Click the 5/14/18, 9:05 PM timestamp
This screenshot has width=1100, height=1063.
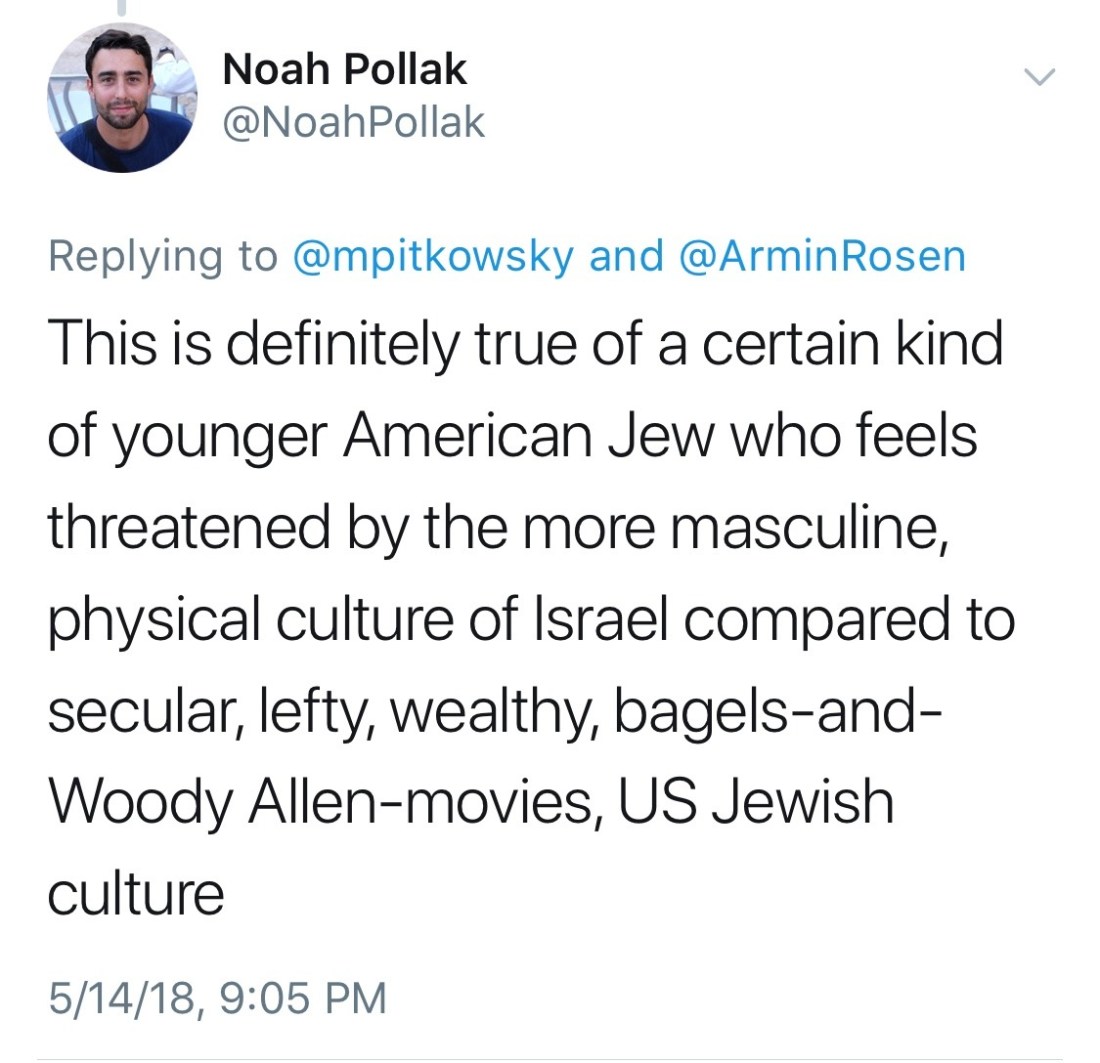[216, 999]
